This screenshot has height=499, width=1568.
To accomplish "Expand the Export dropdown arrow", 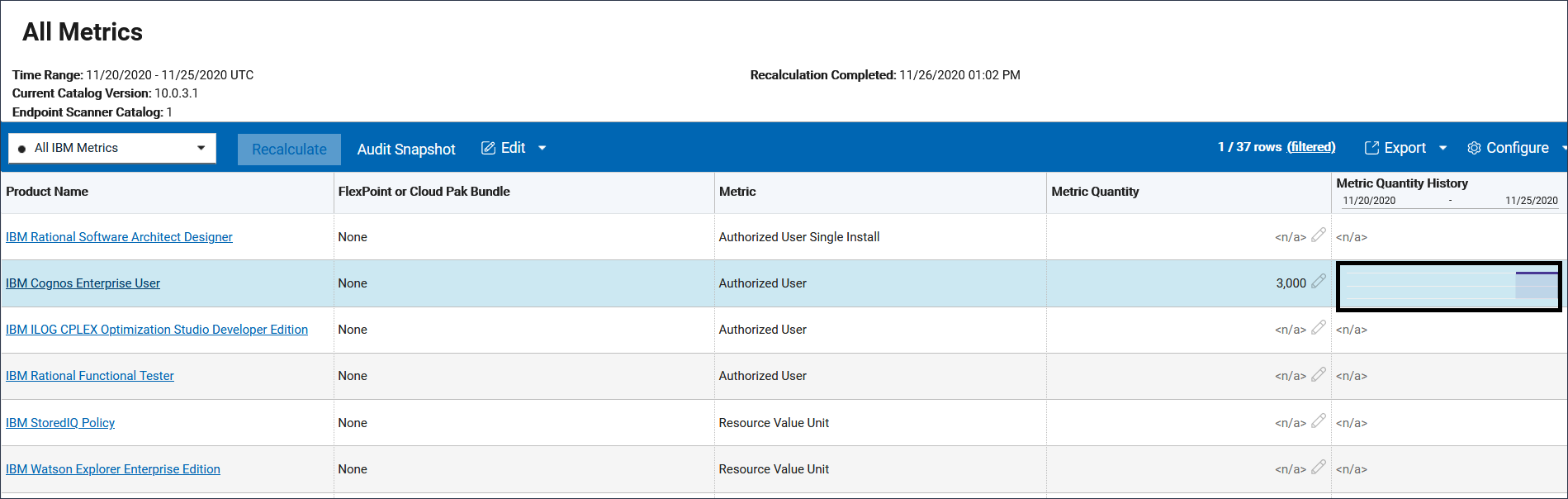I will (1442, 148).
